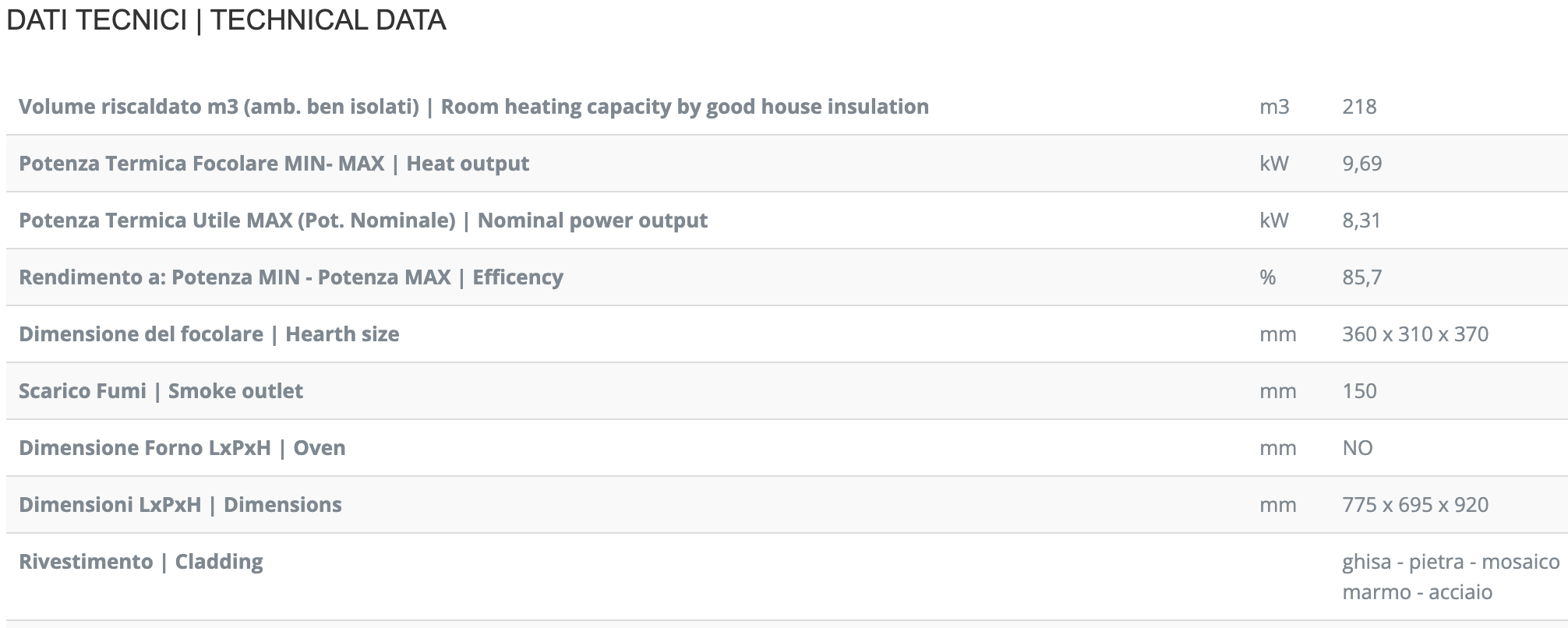Viewport: 1568px width, 628px height.
Task: Select the Scarico Fumi Smoke outlet label
Action: [x=161, y=391]
